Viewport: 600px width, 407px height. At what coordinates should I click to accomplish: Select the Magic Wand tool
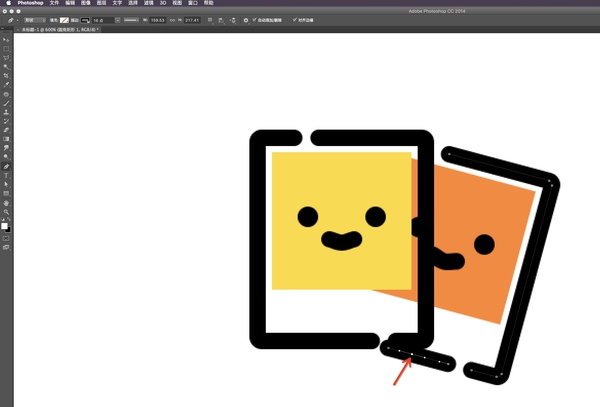click(6, 67)
